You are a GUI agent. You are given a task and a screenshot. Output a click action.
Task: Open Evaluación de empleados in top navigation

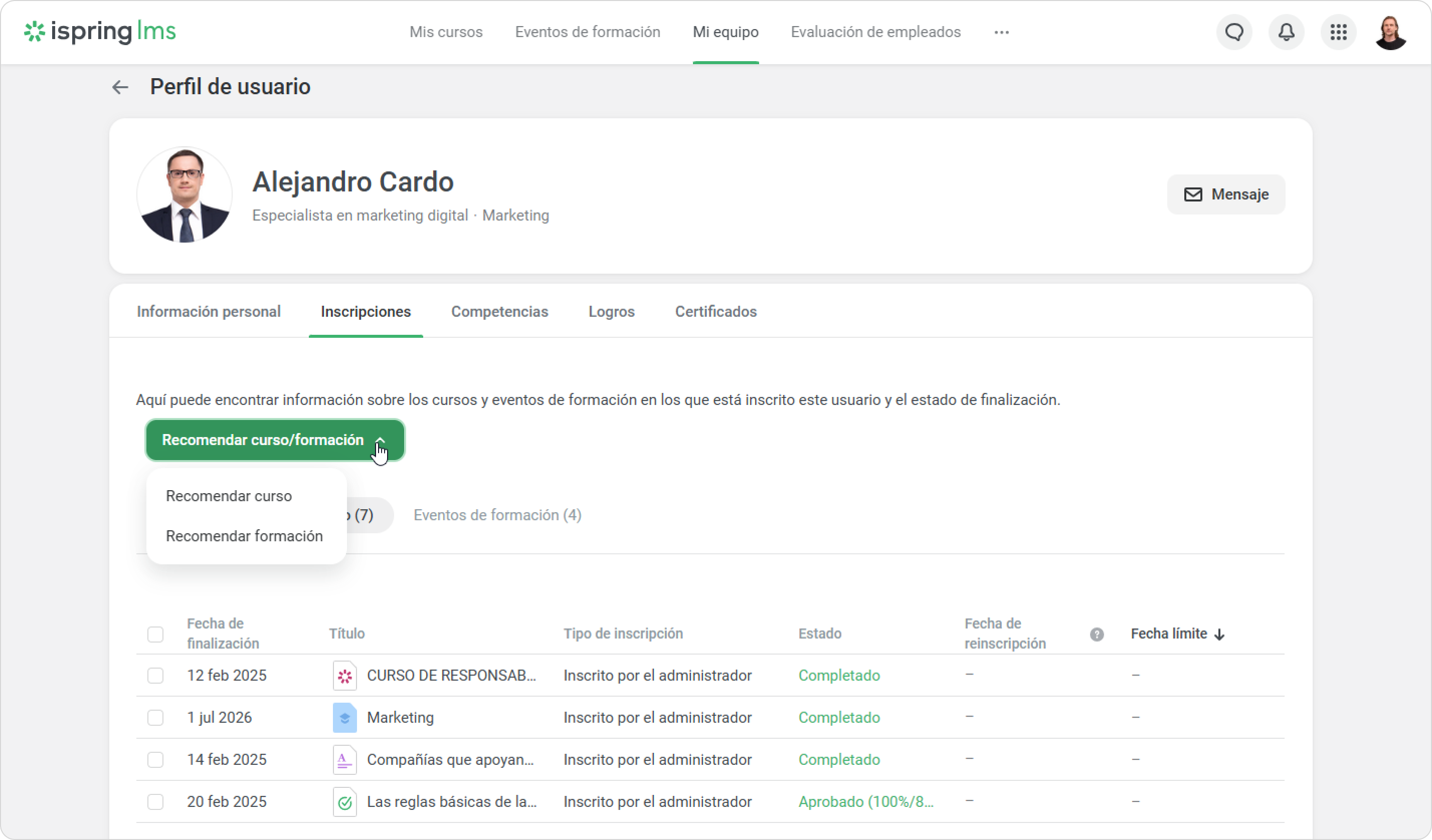pos(875,32)
